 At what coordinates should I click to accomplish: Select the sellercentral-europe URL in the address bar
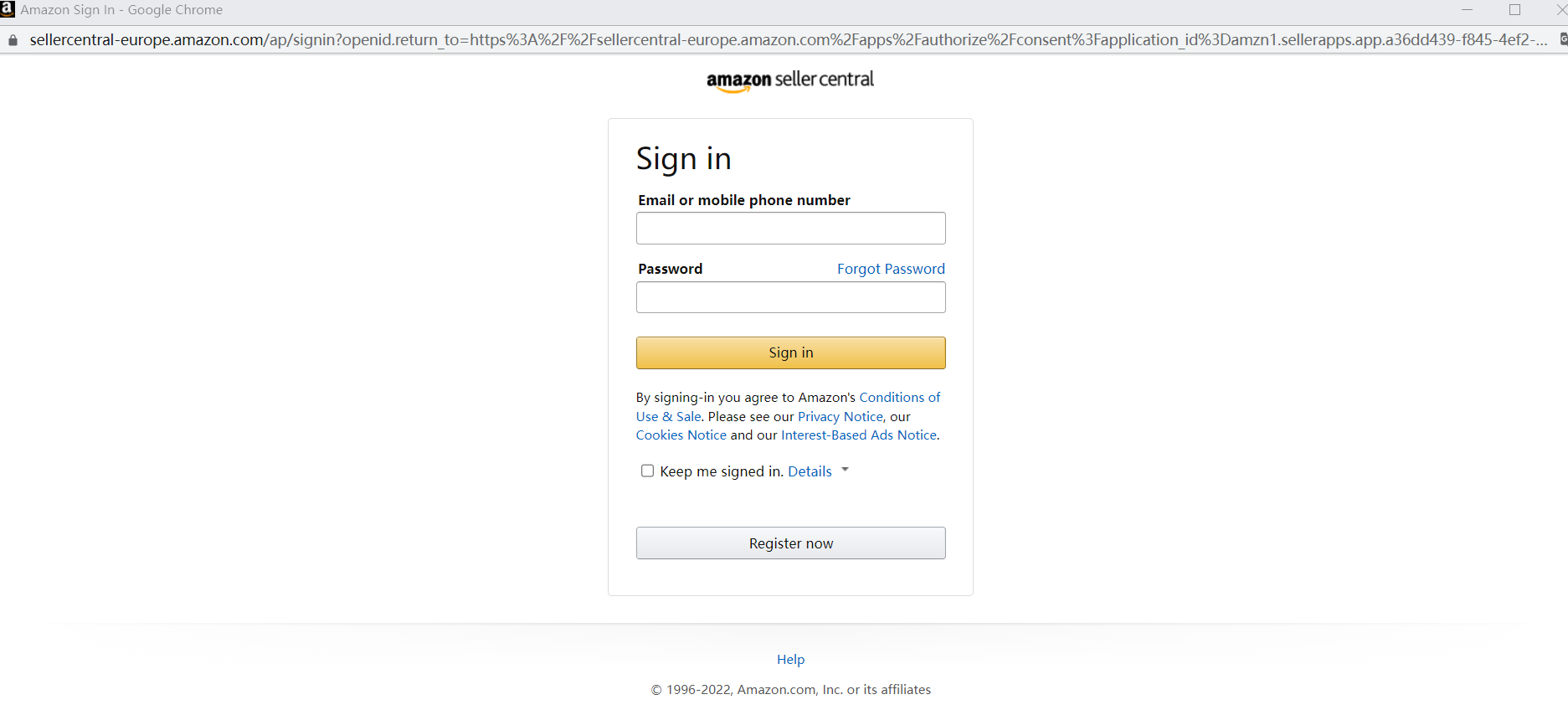coord(787,40)
